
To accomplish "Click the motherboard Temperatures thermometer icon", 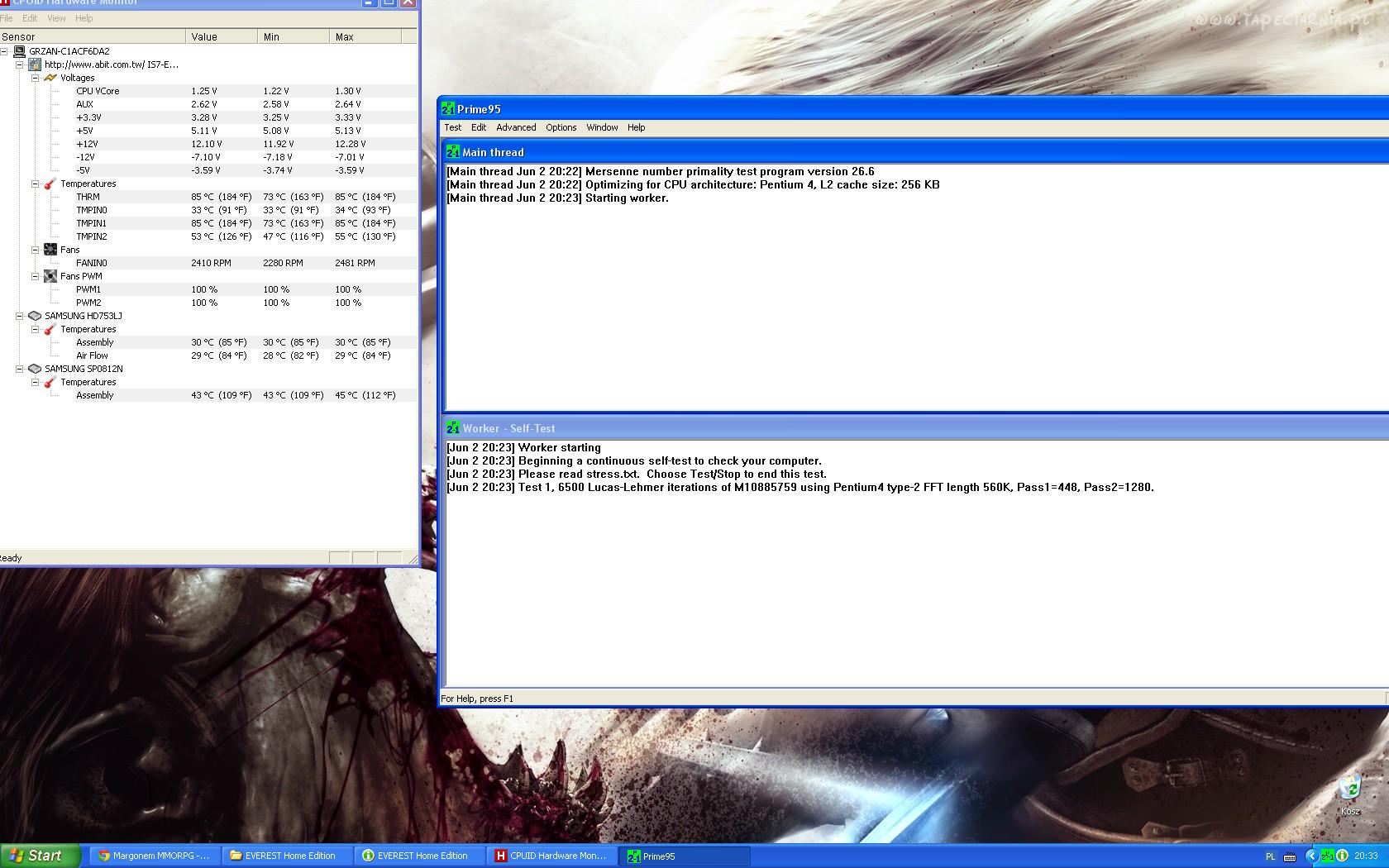I will [50, 184].
